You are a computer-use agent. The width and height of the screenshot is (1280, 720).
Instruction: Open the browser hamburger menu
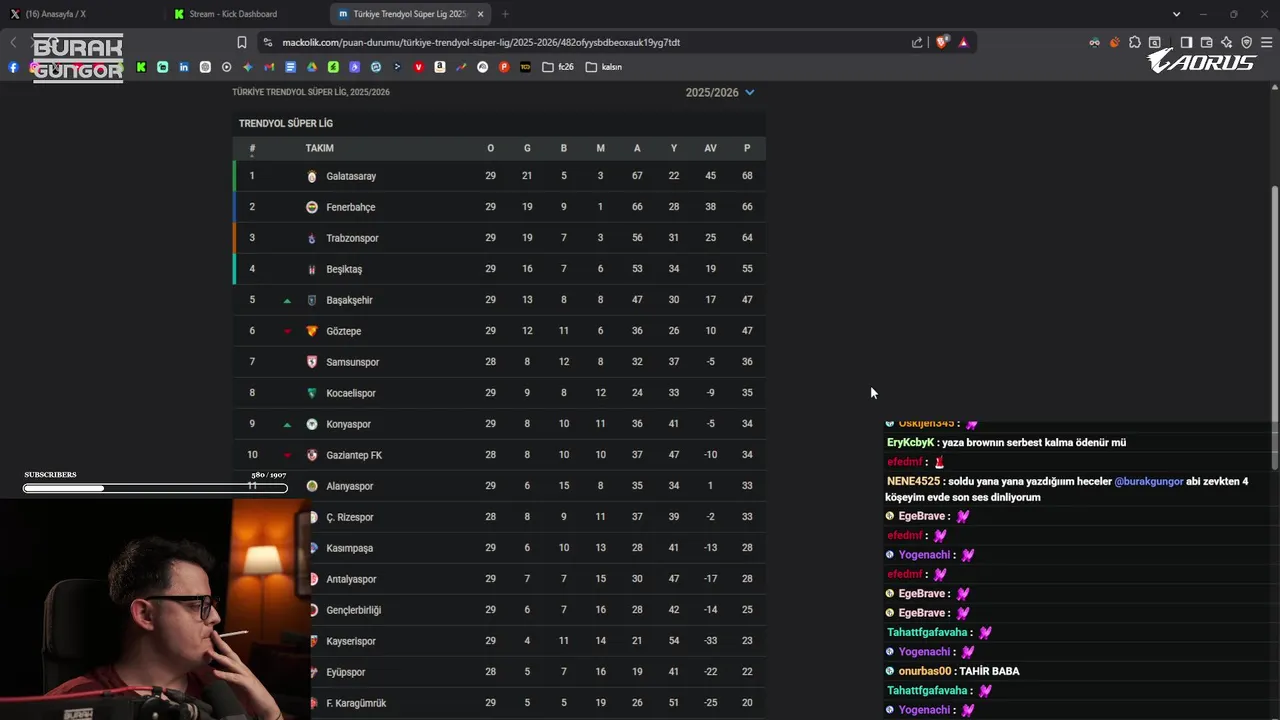[x=1267, y=42]
